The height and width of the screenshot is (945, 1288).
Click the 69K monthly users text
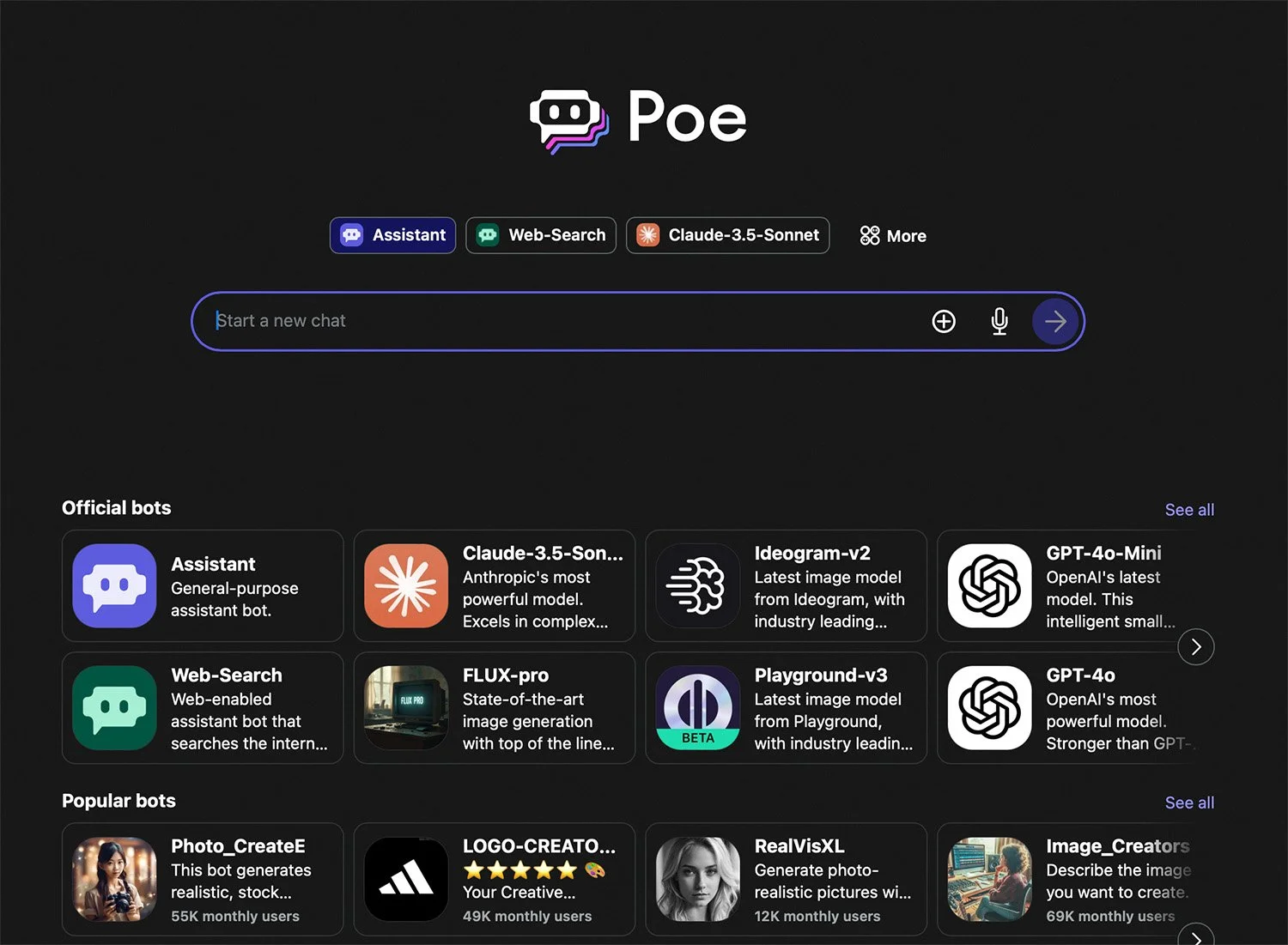[1110, 917]
